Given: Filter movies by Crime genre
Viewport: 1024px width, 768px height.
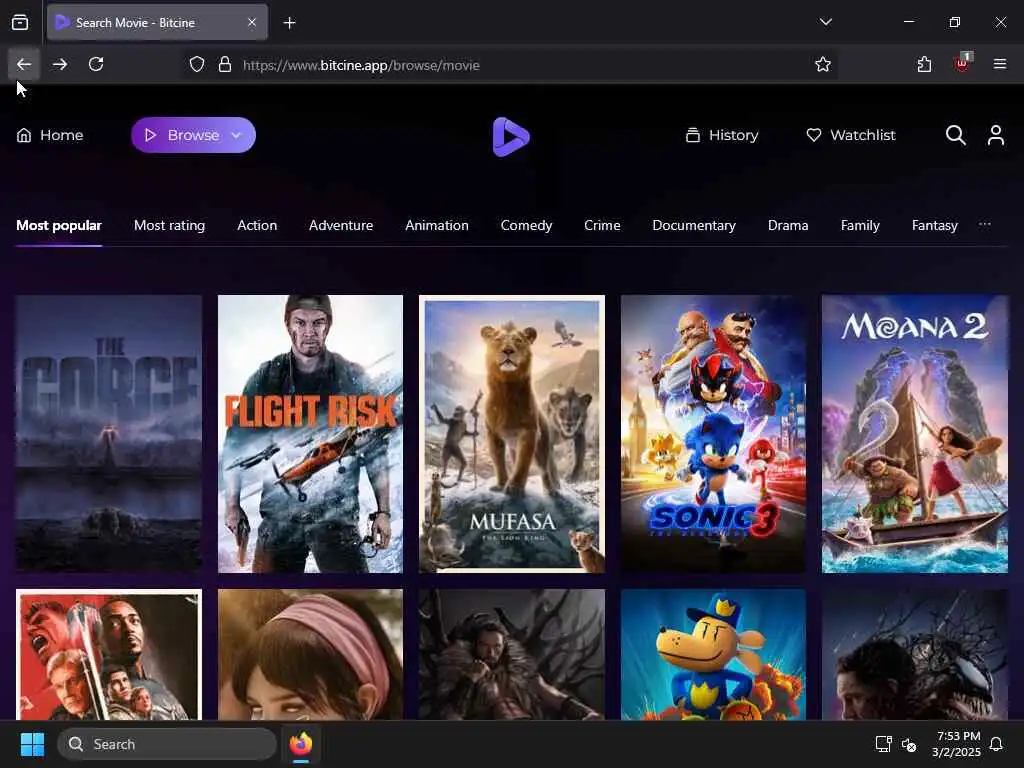Looking at the screenshot, I should (602, 225).
